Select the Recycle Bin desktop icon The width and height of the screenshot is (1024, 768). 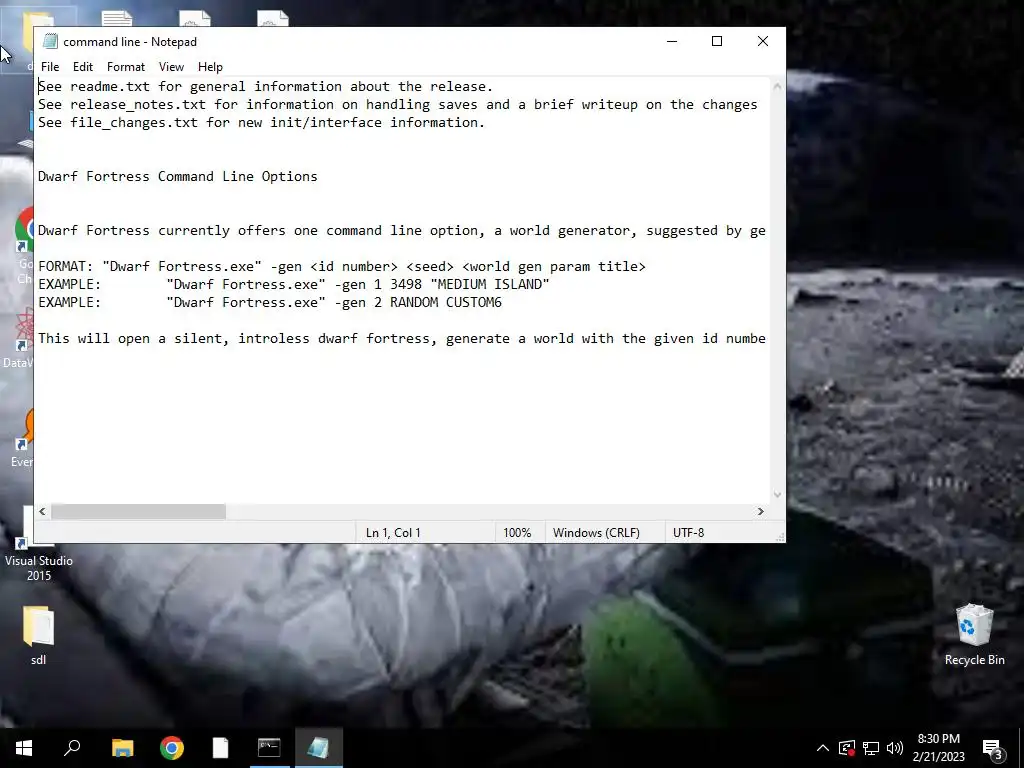pyautogui.click(x=974, y=635)
